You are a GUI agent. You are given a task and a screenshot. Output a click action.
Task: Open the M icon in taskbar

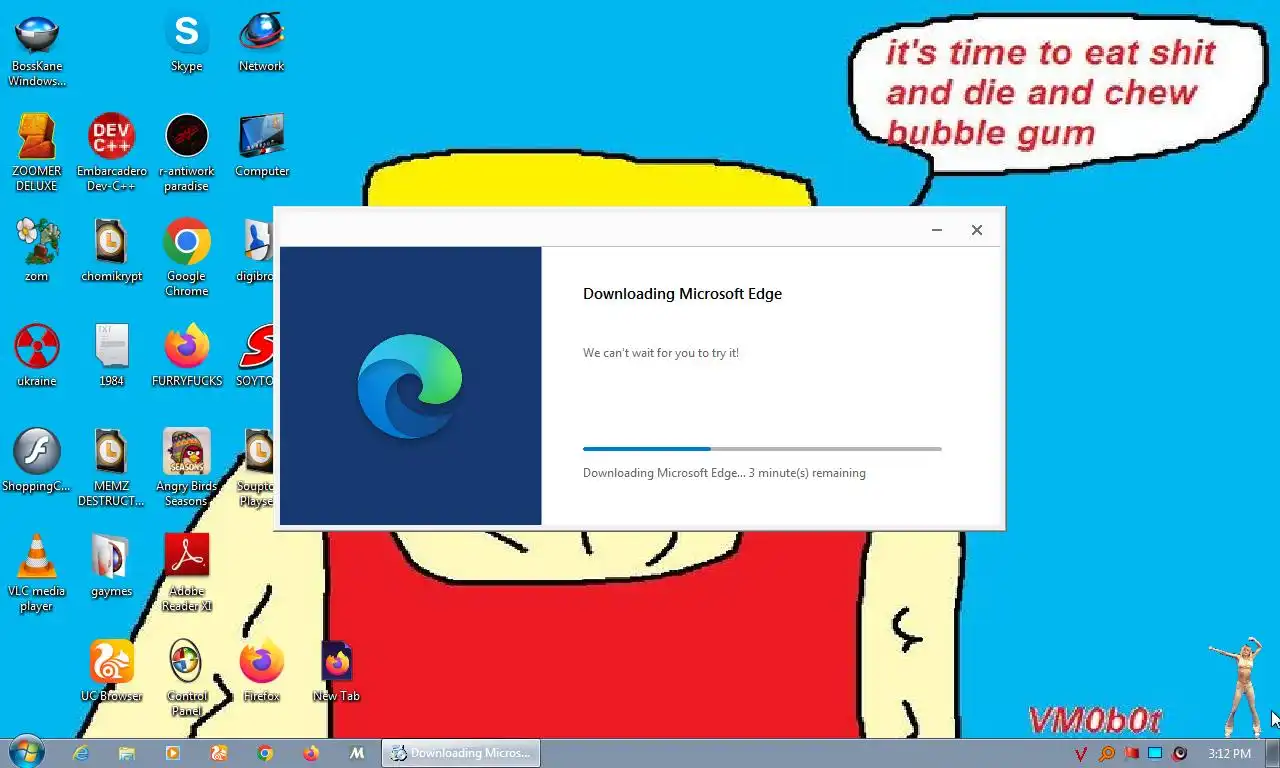357,753
